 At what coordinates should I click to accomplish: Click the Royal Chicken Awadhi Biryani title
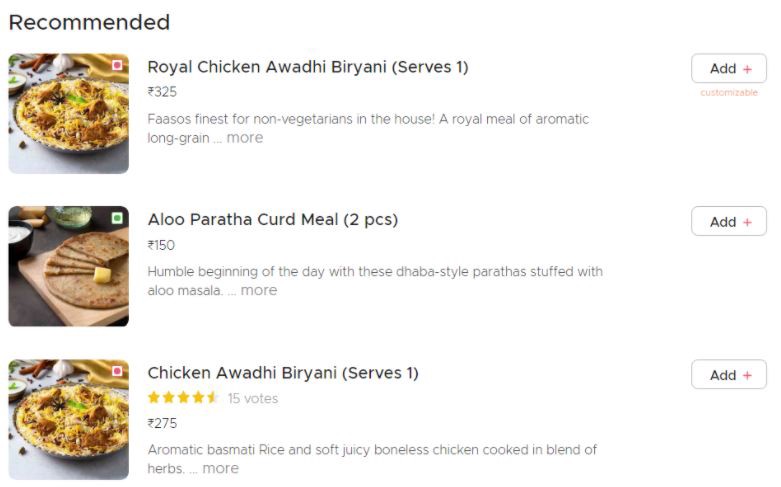pos(307,67)
